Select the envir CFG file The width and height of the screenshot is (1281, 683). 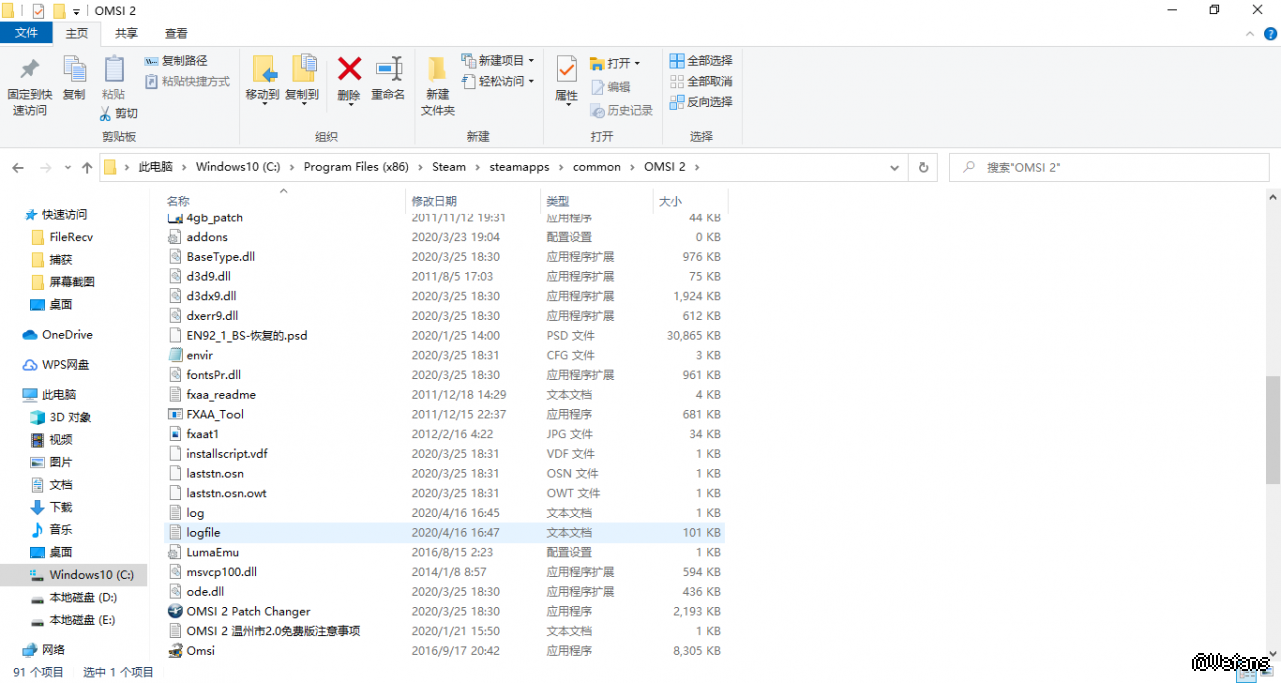(443, 355)
